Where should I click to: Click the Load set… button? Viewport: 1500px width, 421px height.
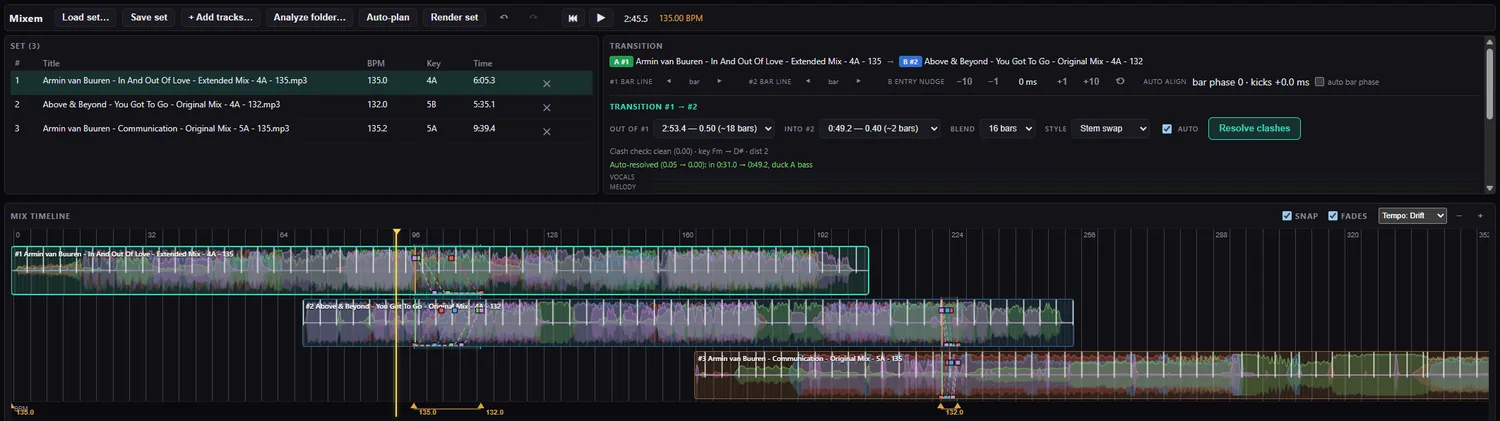pyautogui.click(x=85, y=17)
